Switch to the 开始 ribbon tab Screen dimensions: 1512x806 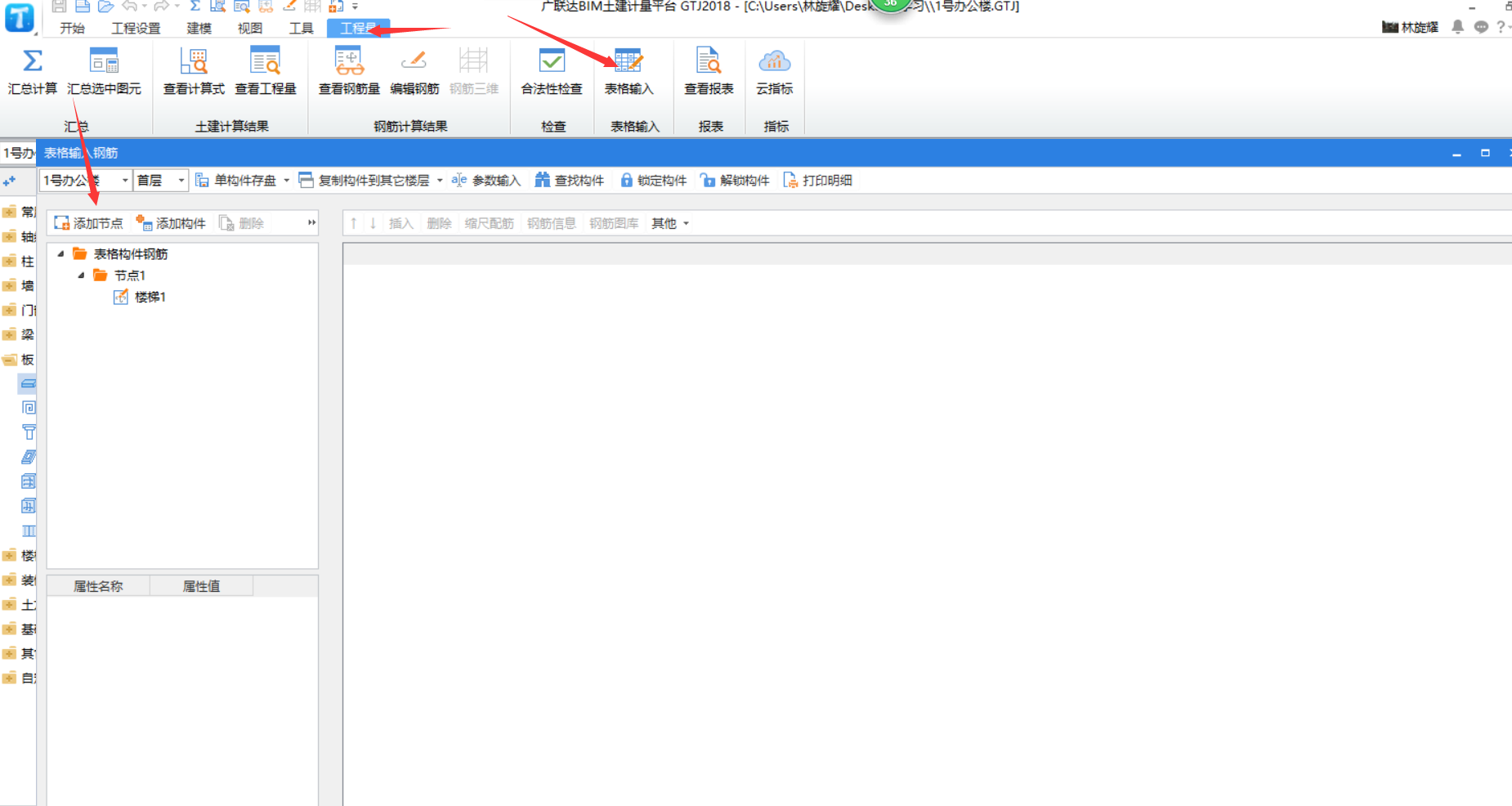point(72,29)
